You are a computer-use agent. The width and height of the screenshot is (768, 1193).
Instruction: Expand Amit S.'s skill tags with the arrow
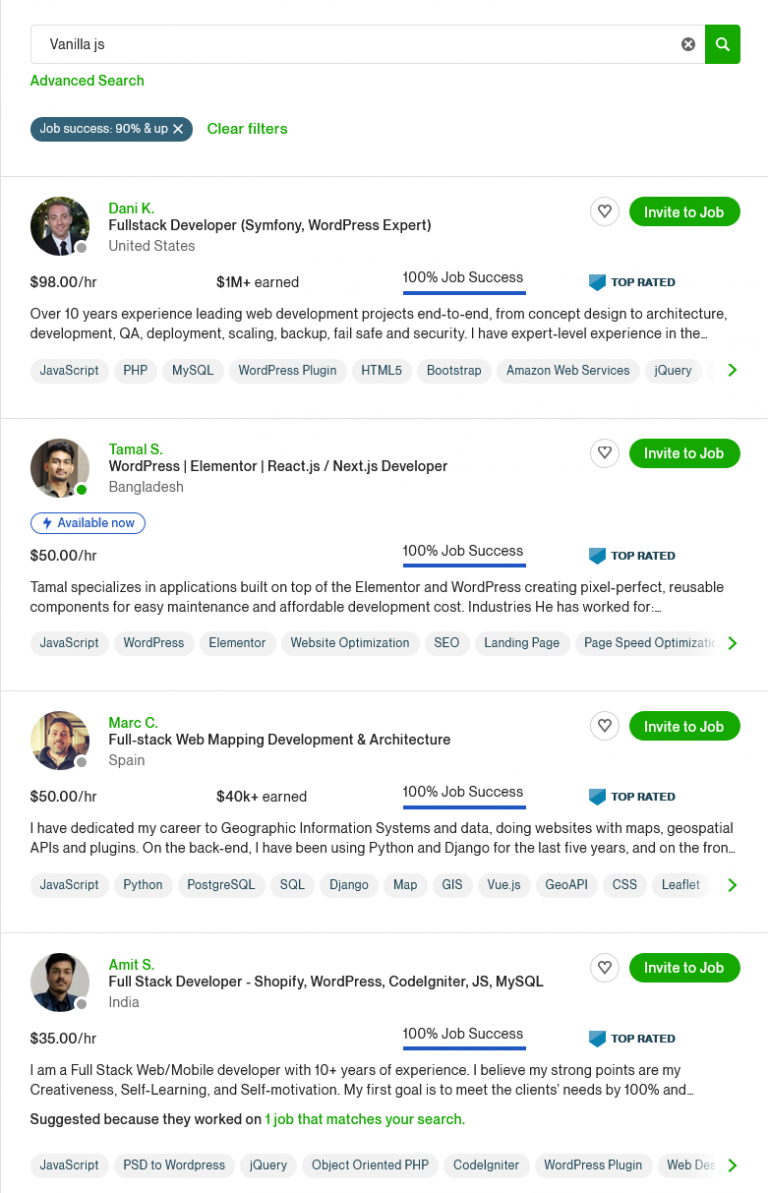click(732, 1165)
